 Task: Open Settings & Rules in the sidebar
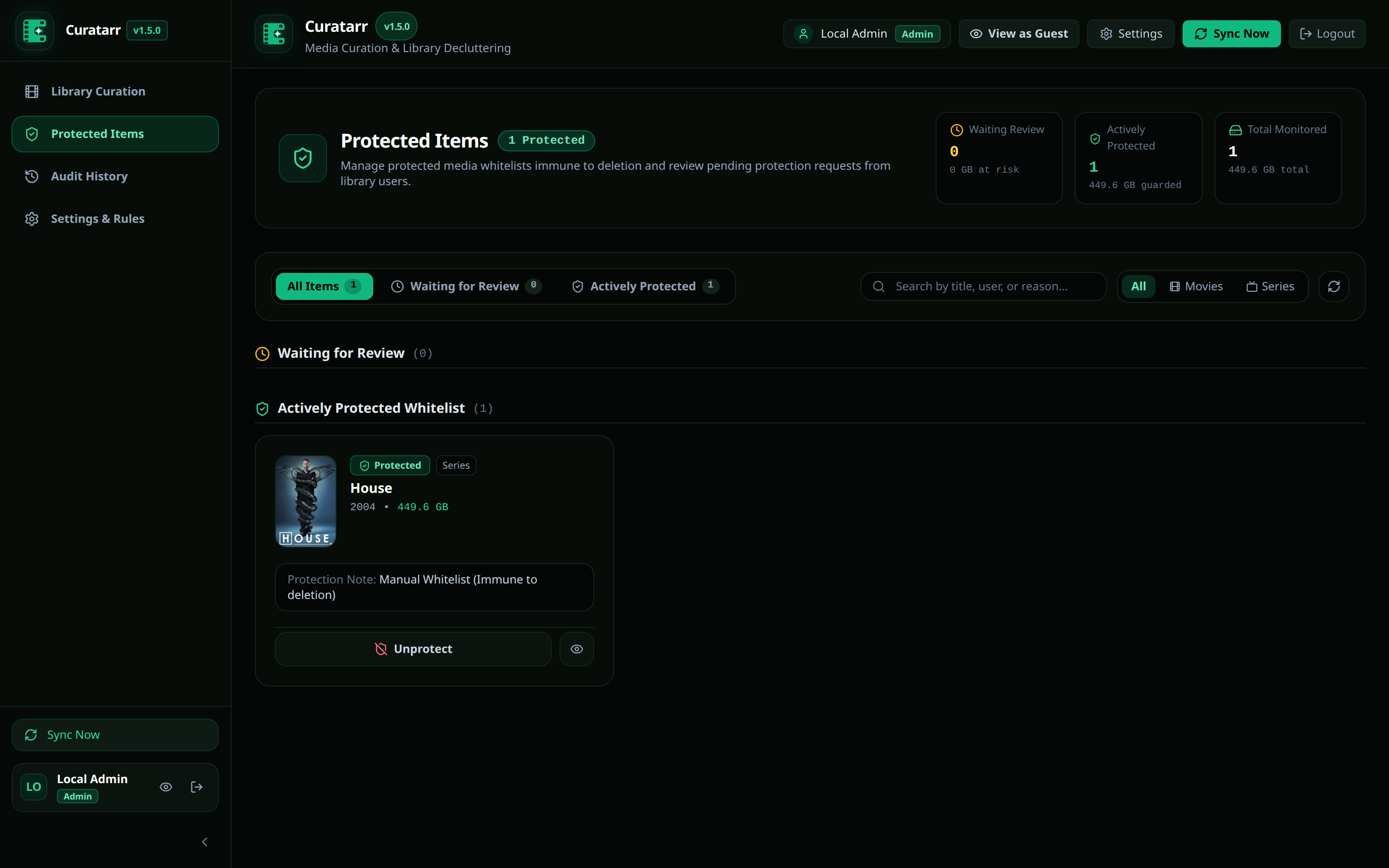pos(115,219)
